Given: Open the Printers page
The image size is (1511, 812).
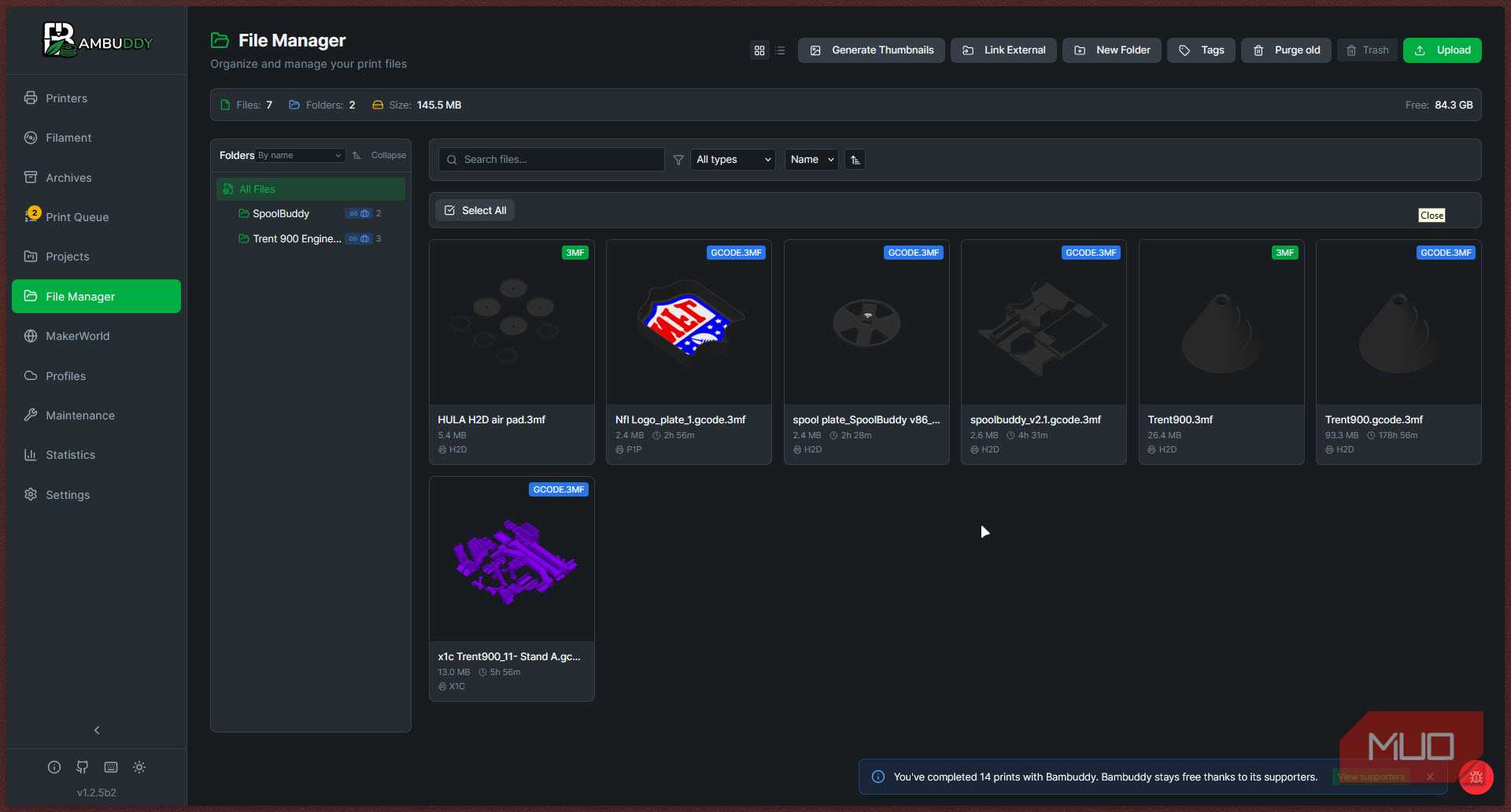Looking at the screenshot, I should 96,98.
